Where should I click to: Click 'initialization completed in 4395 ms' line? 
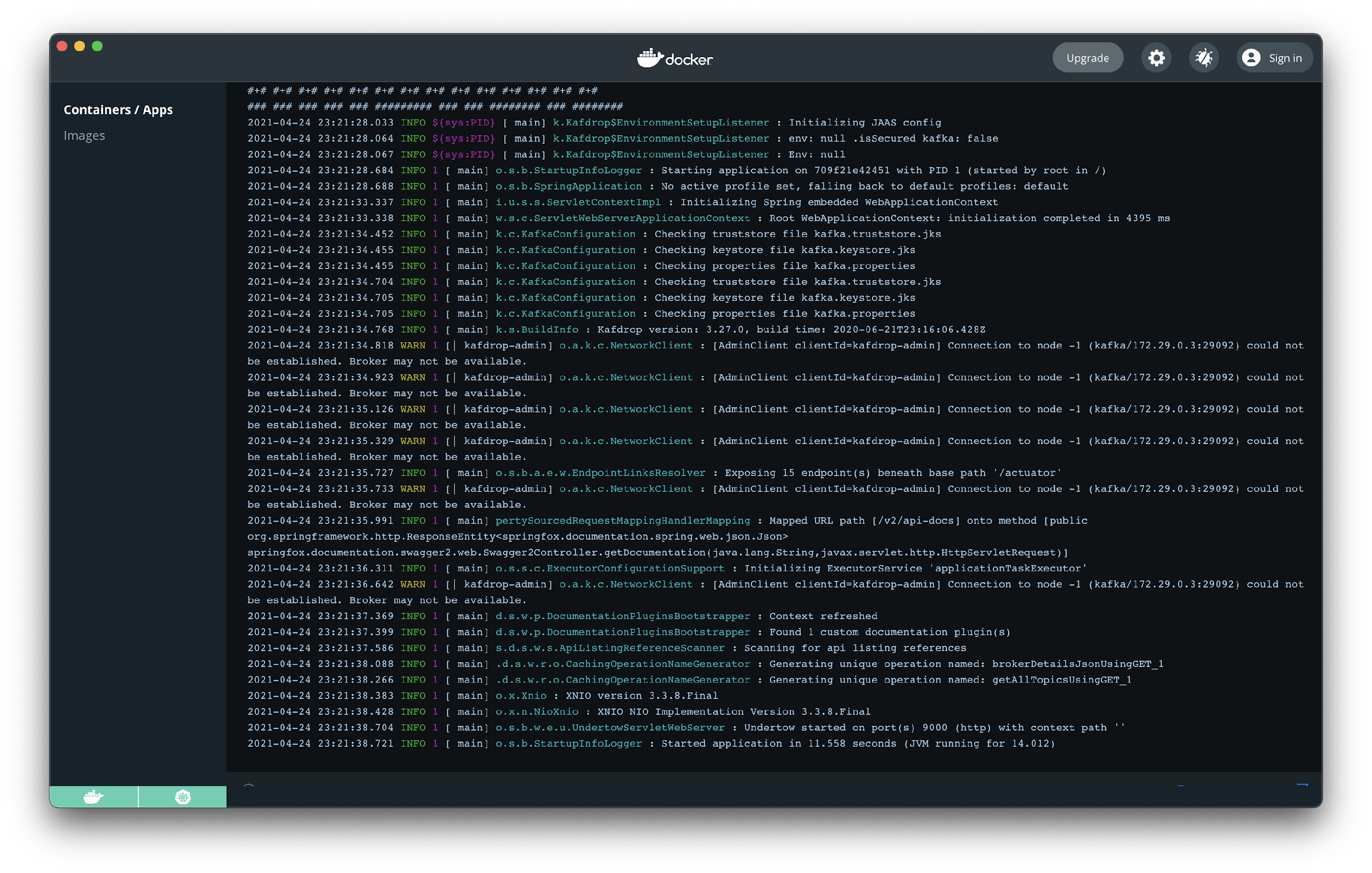(x=709, y=219)
